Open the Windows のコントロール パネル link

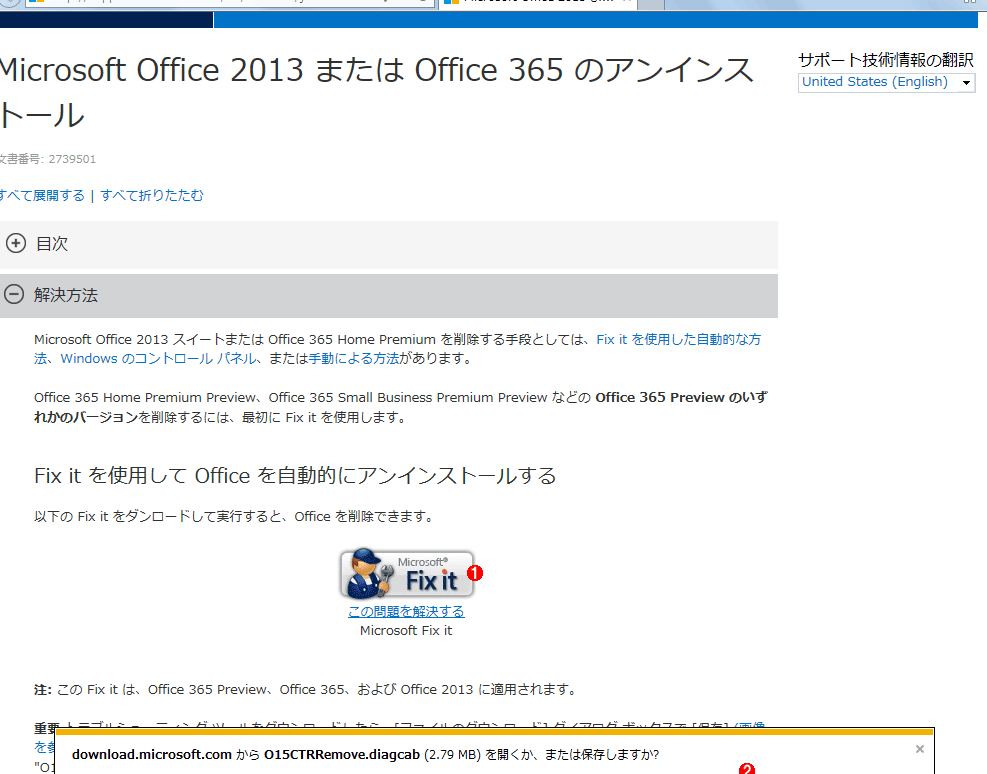[150, 358]
